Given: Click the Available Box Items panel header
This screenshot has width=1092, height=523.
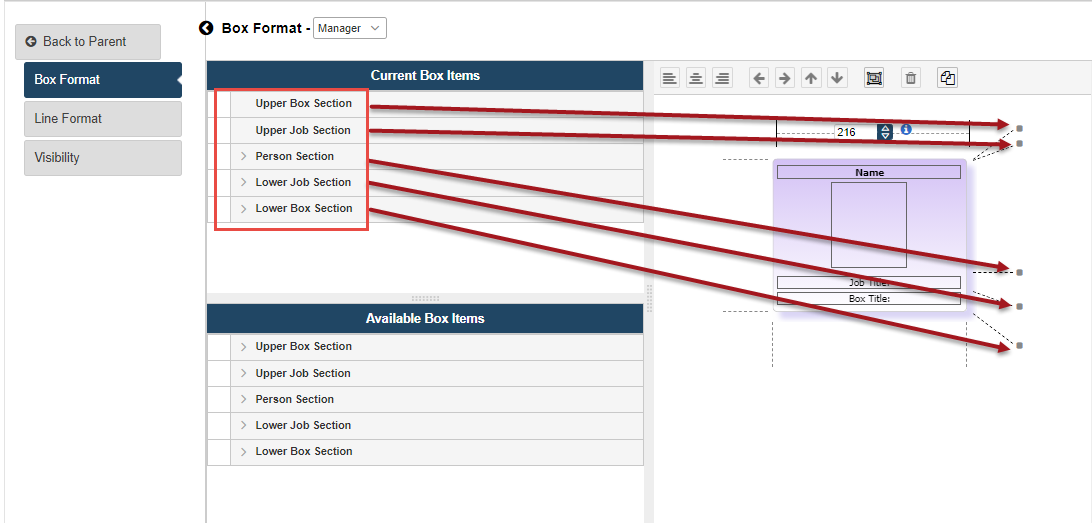Looking at the screenshot, I should tap(425, 318).
